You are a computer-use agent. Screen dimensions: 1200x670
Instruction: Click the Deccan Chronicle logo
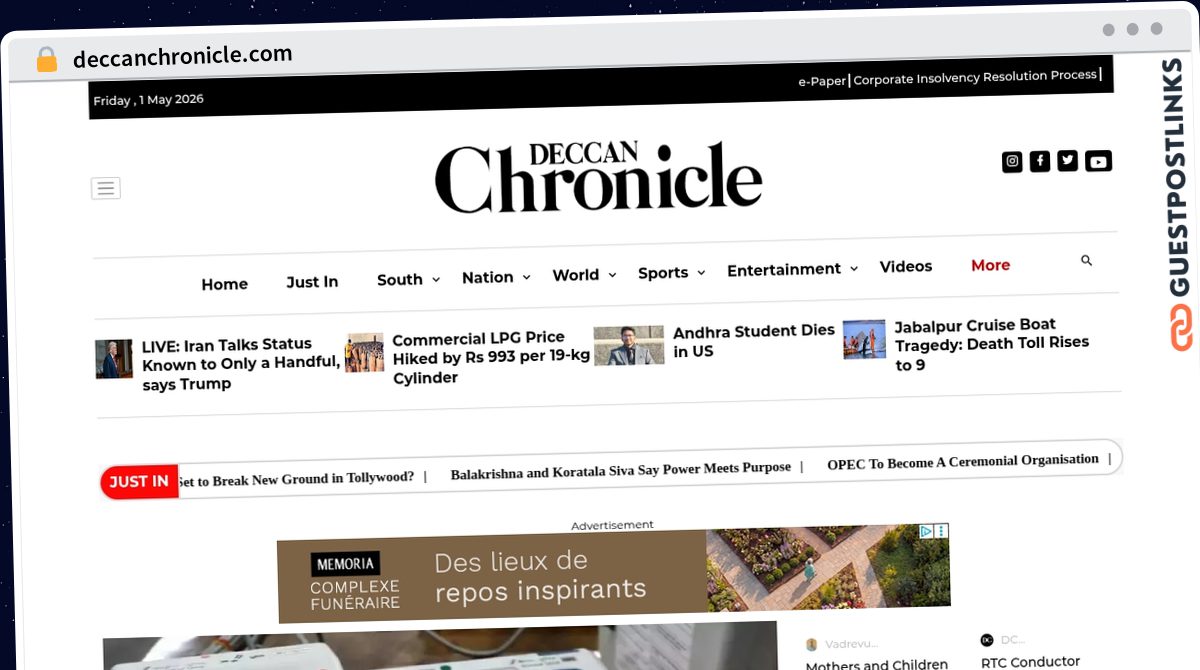598,177
